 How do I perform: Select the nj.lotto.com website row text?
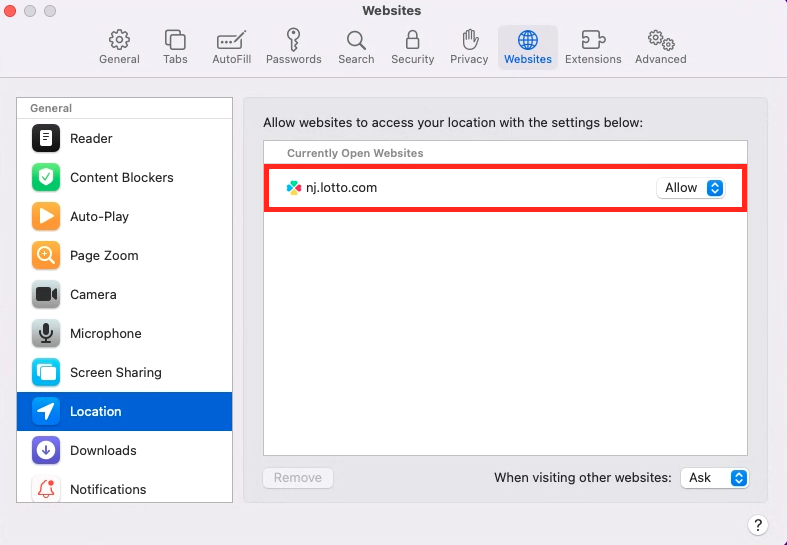pos(341,188)
